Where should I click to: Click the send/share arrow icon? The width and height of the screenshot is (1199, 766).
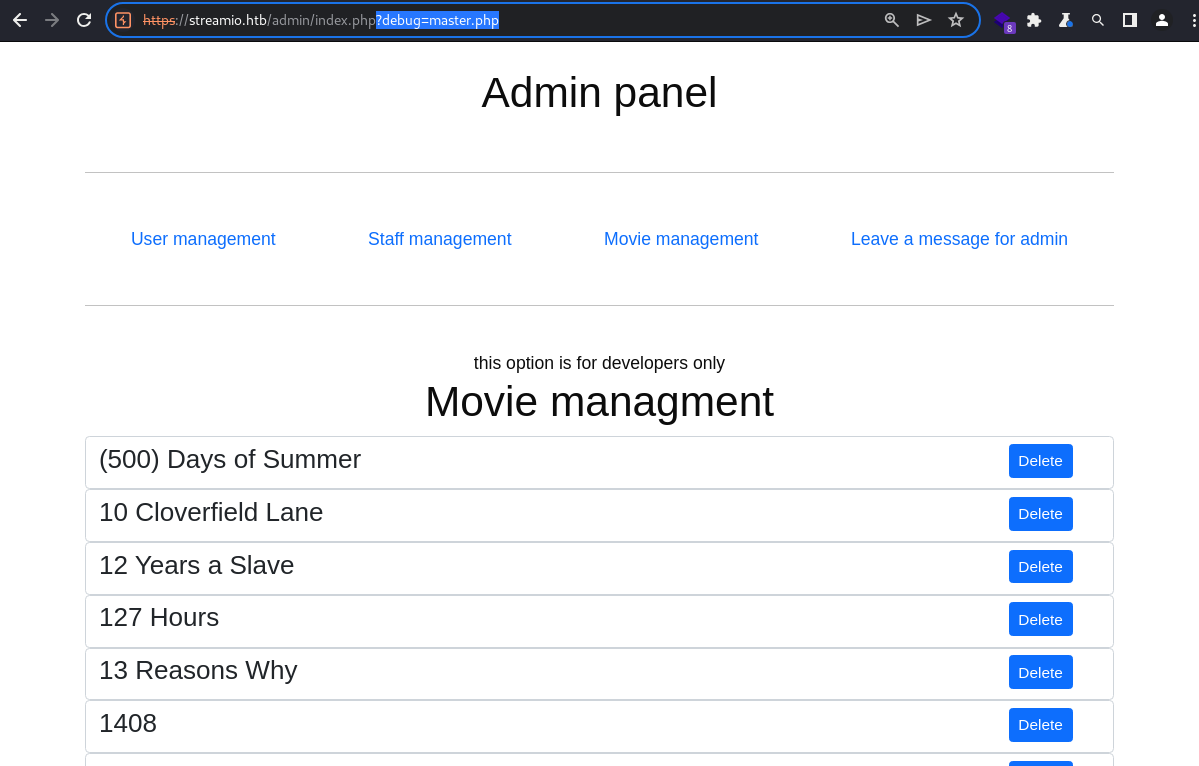[x=924, y=21]
